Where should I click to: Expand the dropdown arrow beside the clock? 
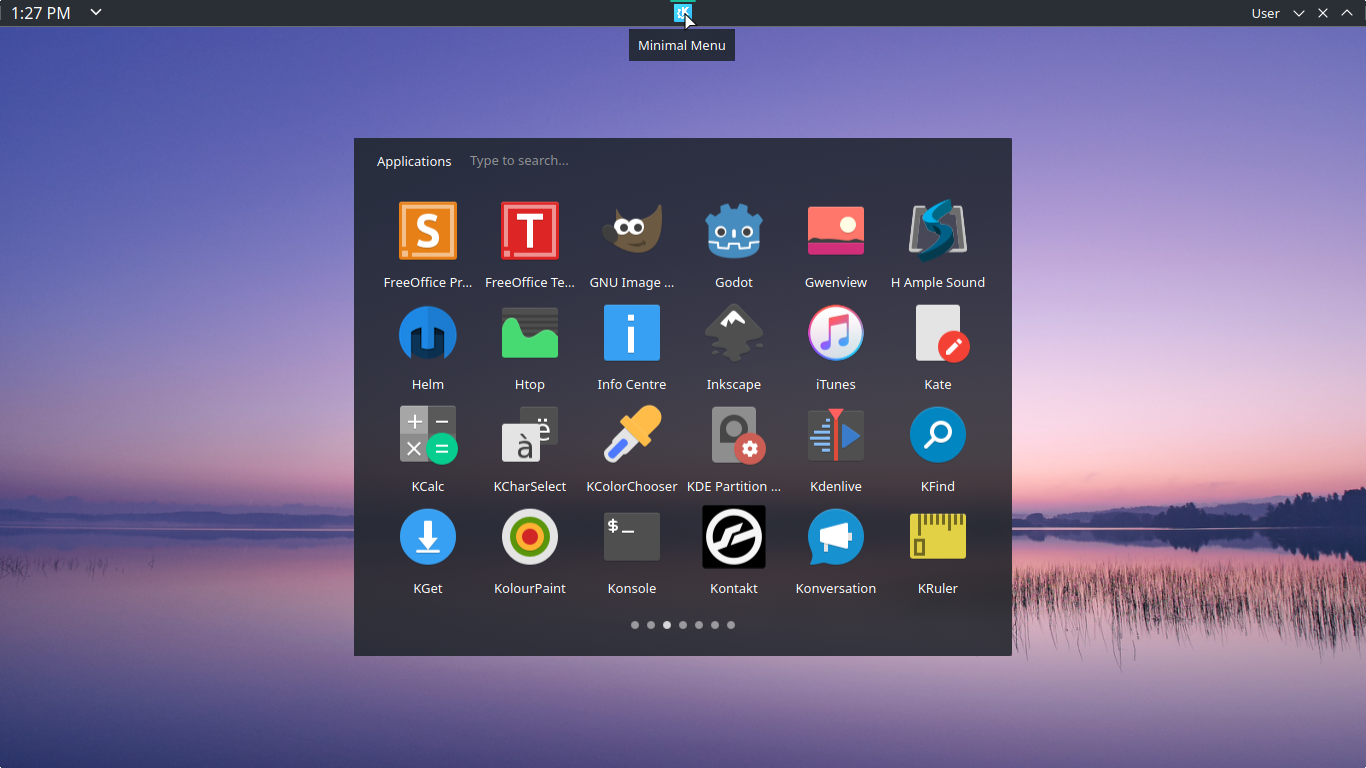96,12
